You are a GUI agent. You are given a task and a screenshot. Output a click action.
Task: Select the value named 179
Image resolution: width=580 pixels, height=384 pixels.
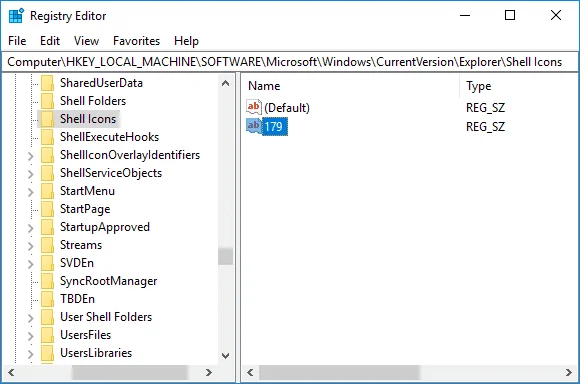(274, 127)
